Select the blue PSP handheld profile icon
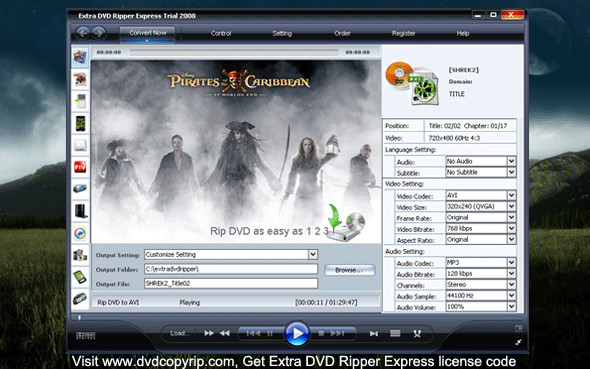The height and width of the screenshot is (369, 590). click(x=80, y=188)
